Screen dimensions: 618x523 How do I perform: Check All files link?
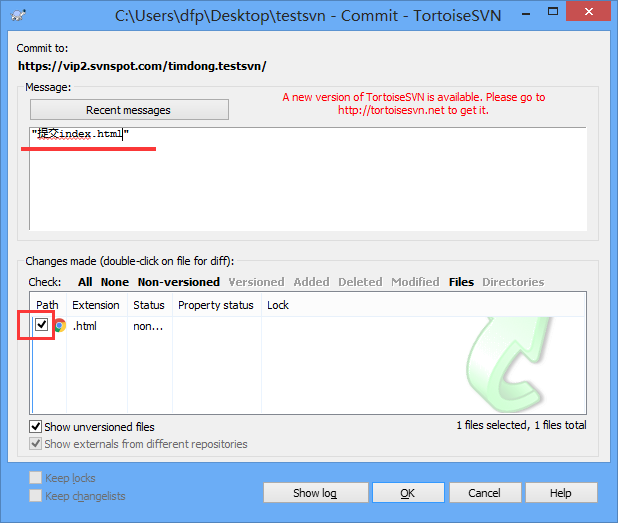pos(85,282)
